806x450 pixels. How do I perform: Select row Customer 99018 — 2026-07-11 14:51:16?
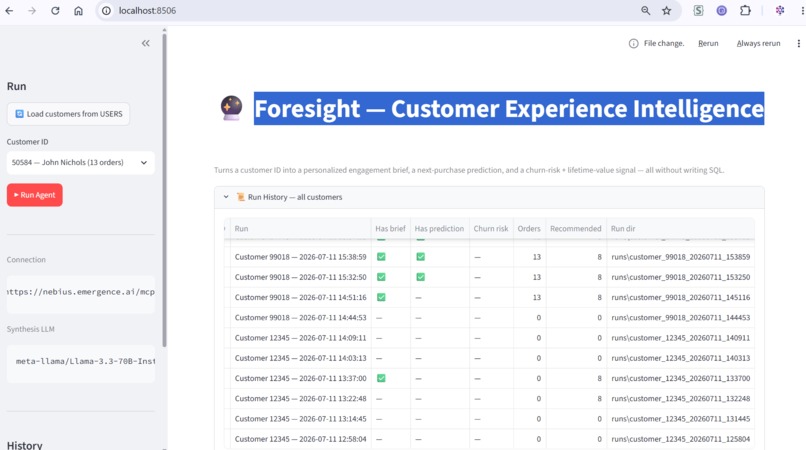click(300, 297)
